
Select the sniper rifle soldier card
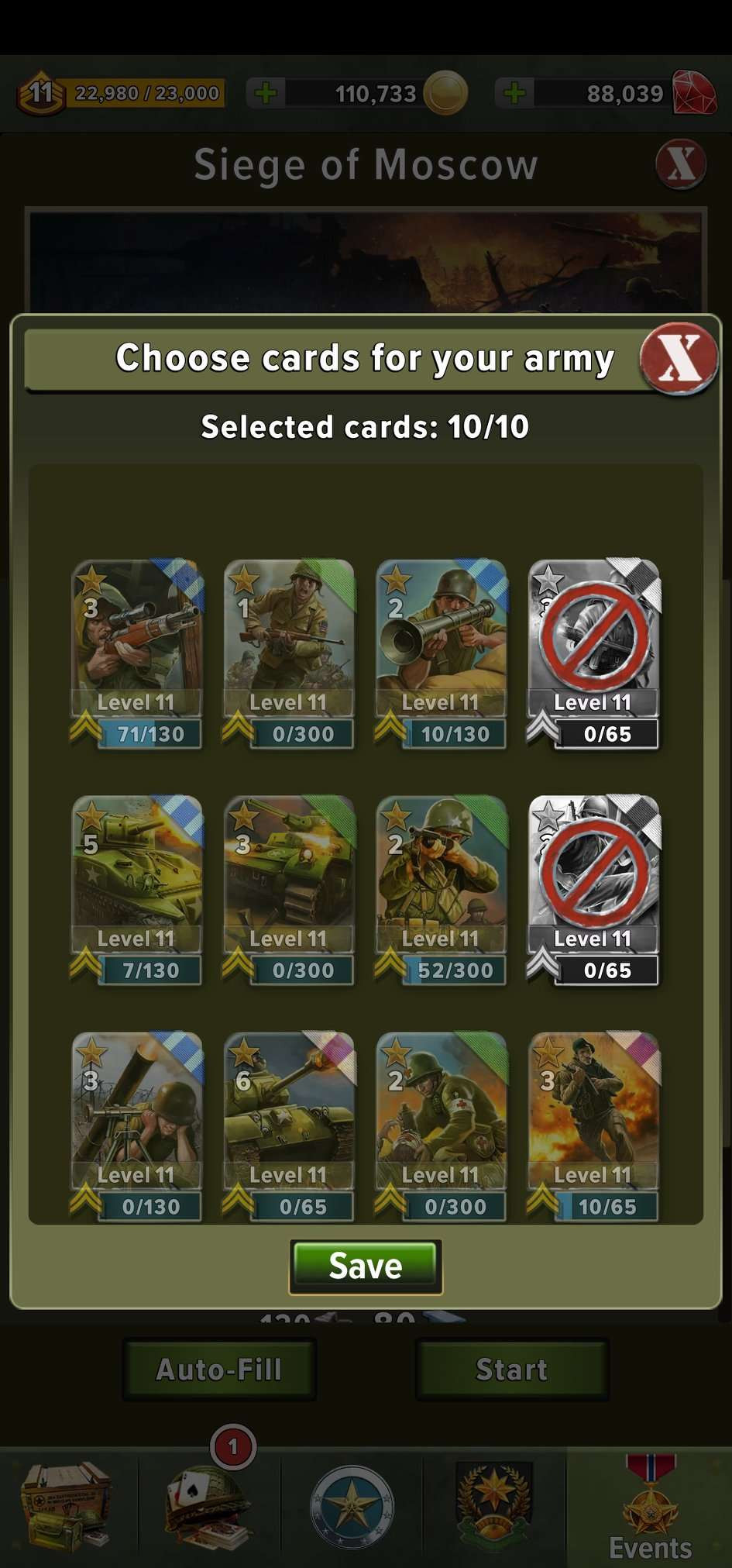137,653
